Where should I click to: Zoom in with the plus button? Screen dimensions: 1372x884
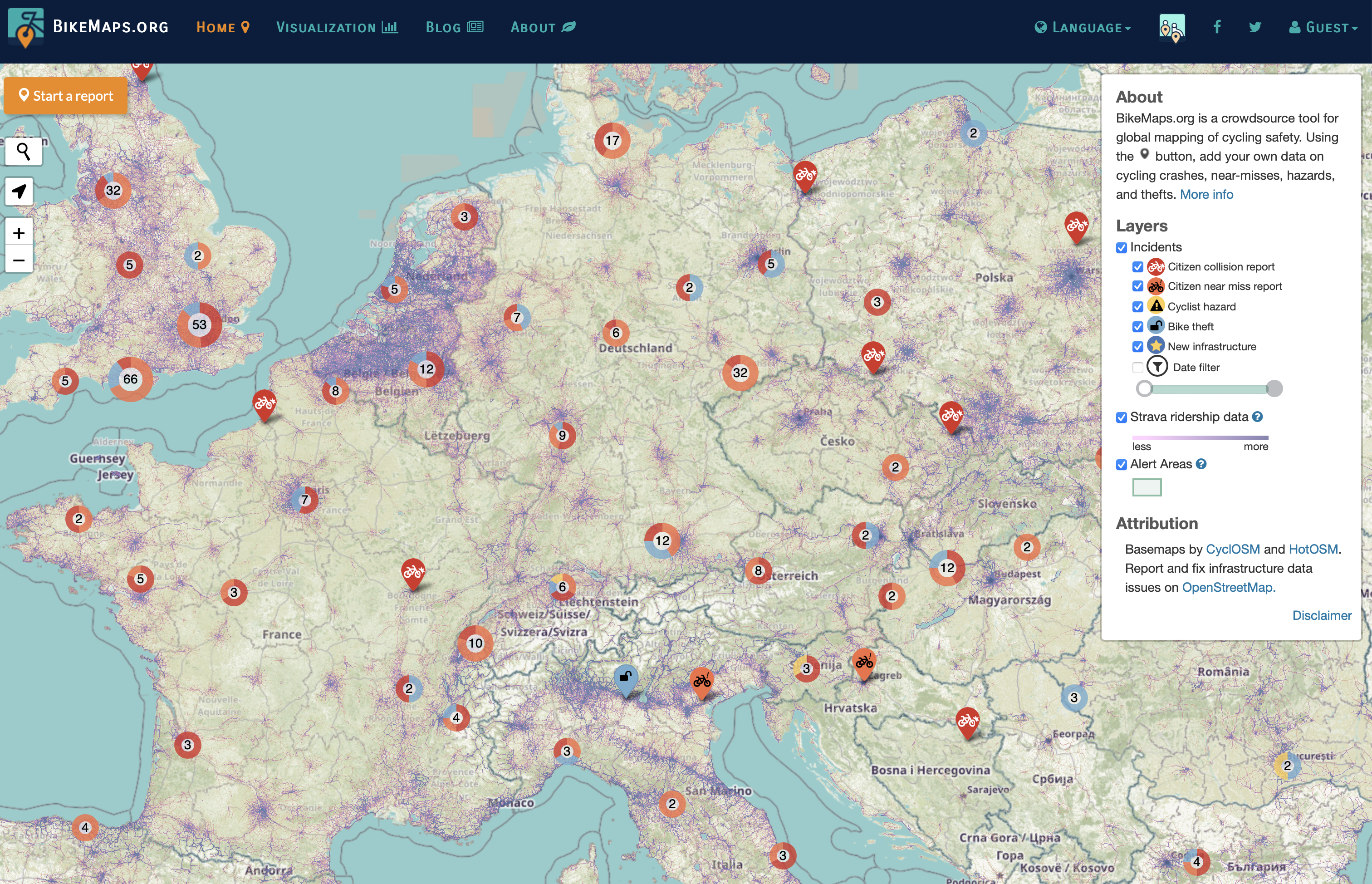19,233
